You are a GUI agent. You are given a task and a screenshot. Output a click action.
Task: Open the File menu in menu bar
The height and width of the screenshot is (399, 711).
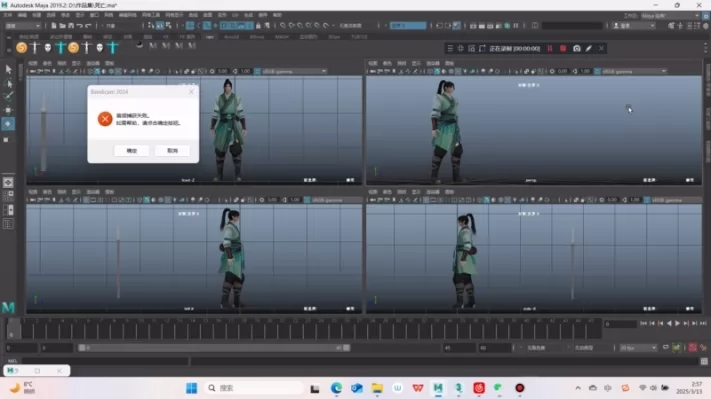click(8, 15)
